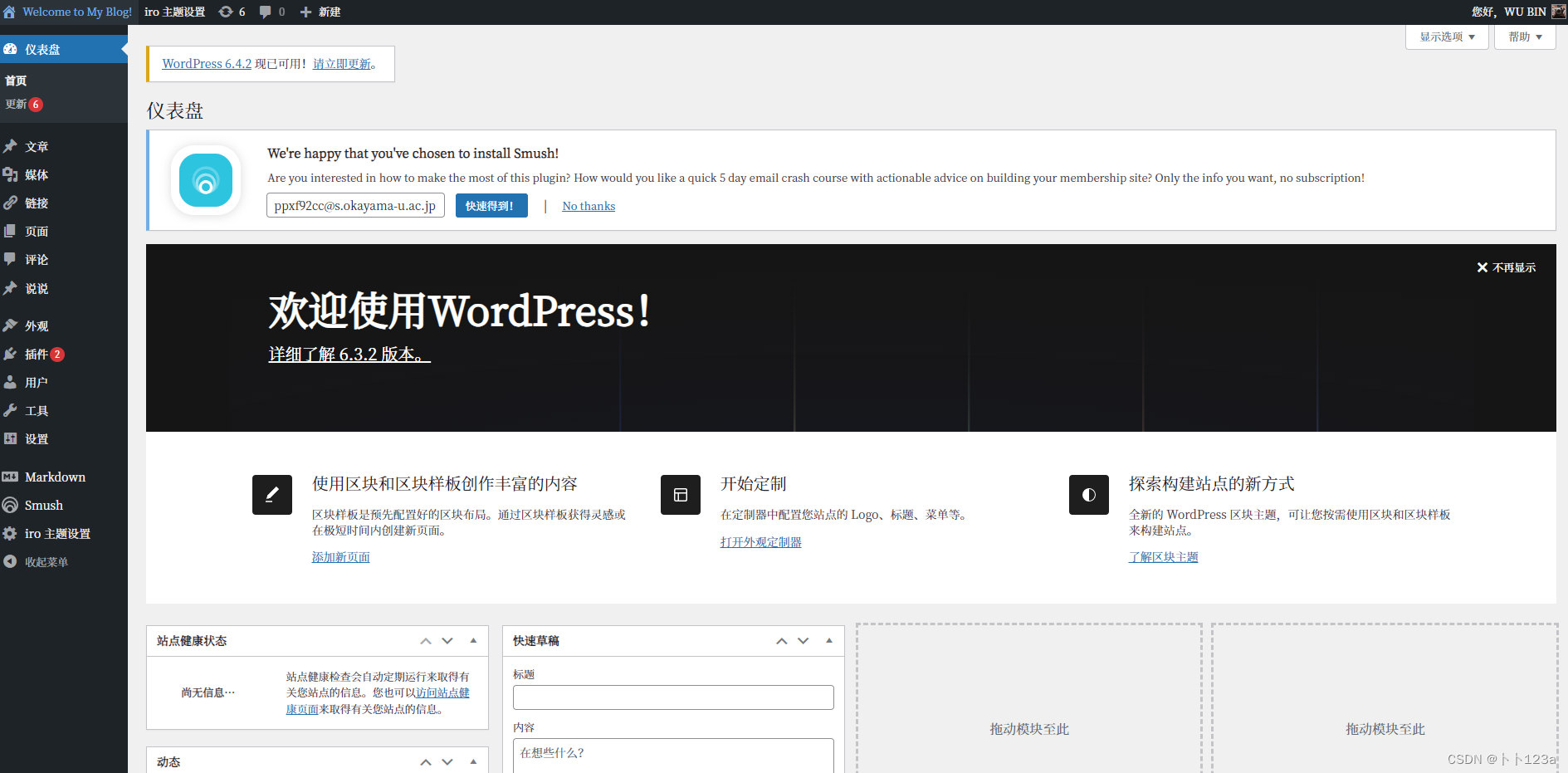Click the 页面 pages icon in sidebar
The width and height of the screenshot is (1568, 773).
[10, 231]
